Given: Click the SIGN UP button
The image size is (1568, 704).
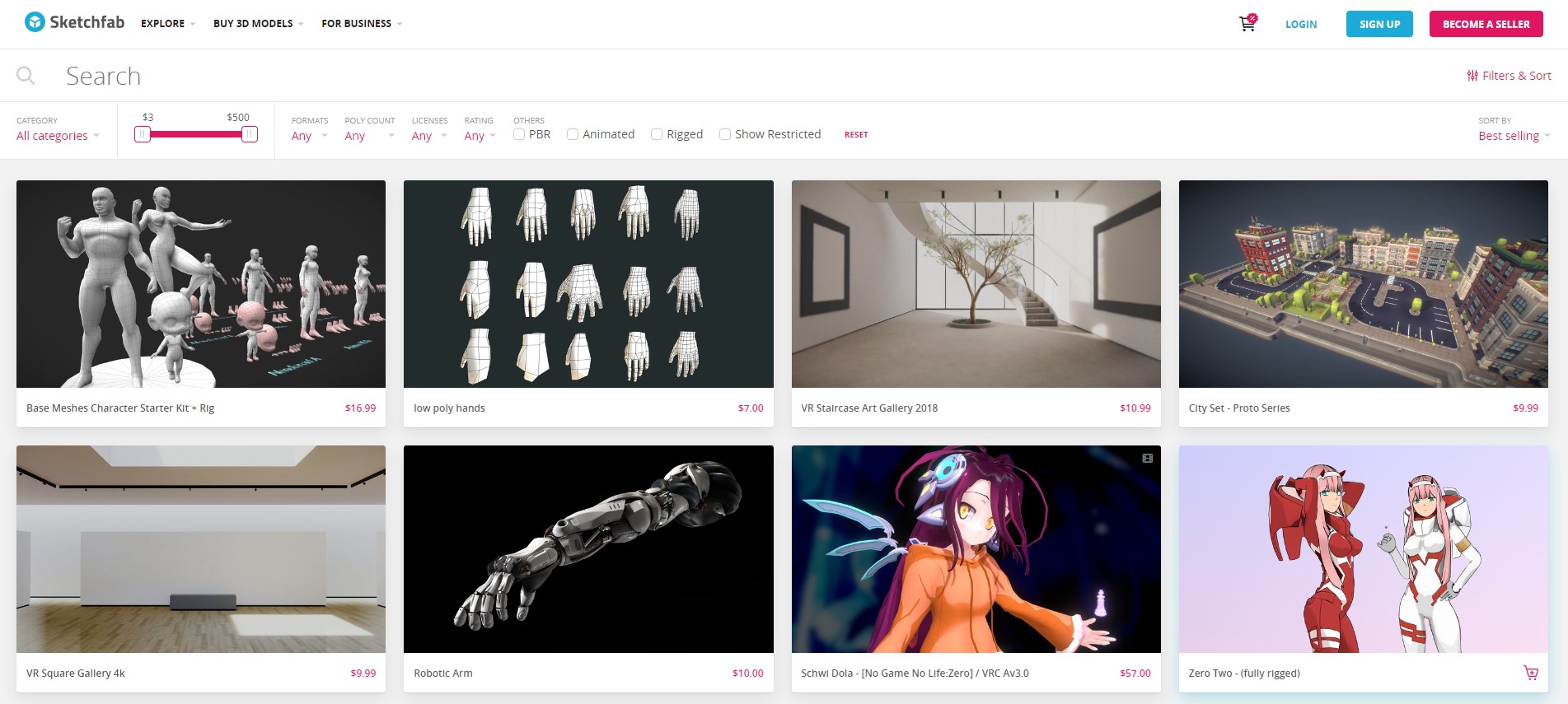Looking at the screenshot, I should (1379, 24).
